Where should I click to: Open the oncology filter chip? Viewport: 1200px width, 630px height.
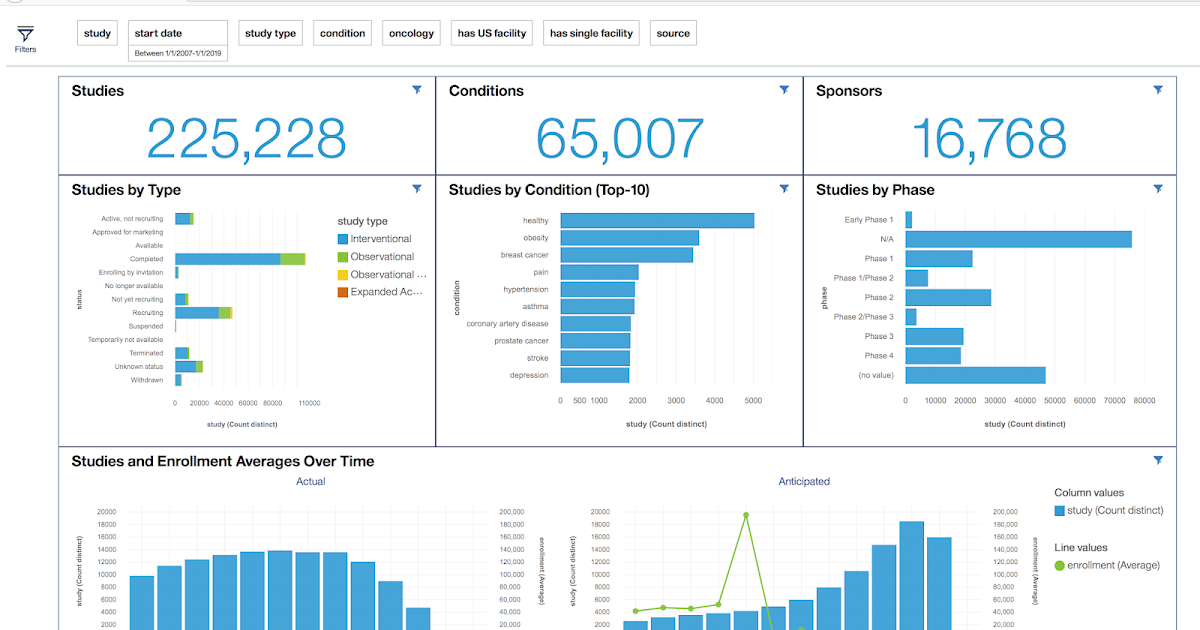coord(411,32)
